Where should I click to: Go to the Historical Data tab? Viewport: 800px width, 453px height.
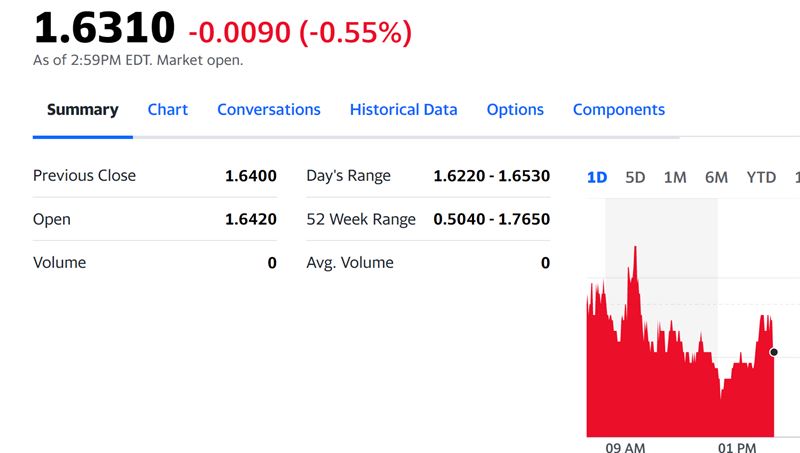click(403, 110)
